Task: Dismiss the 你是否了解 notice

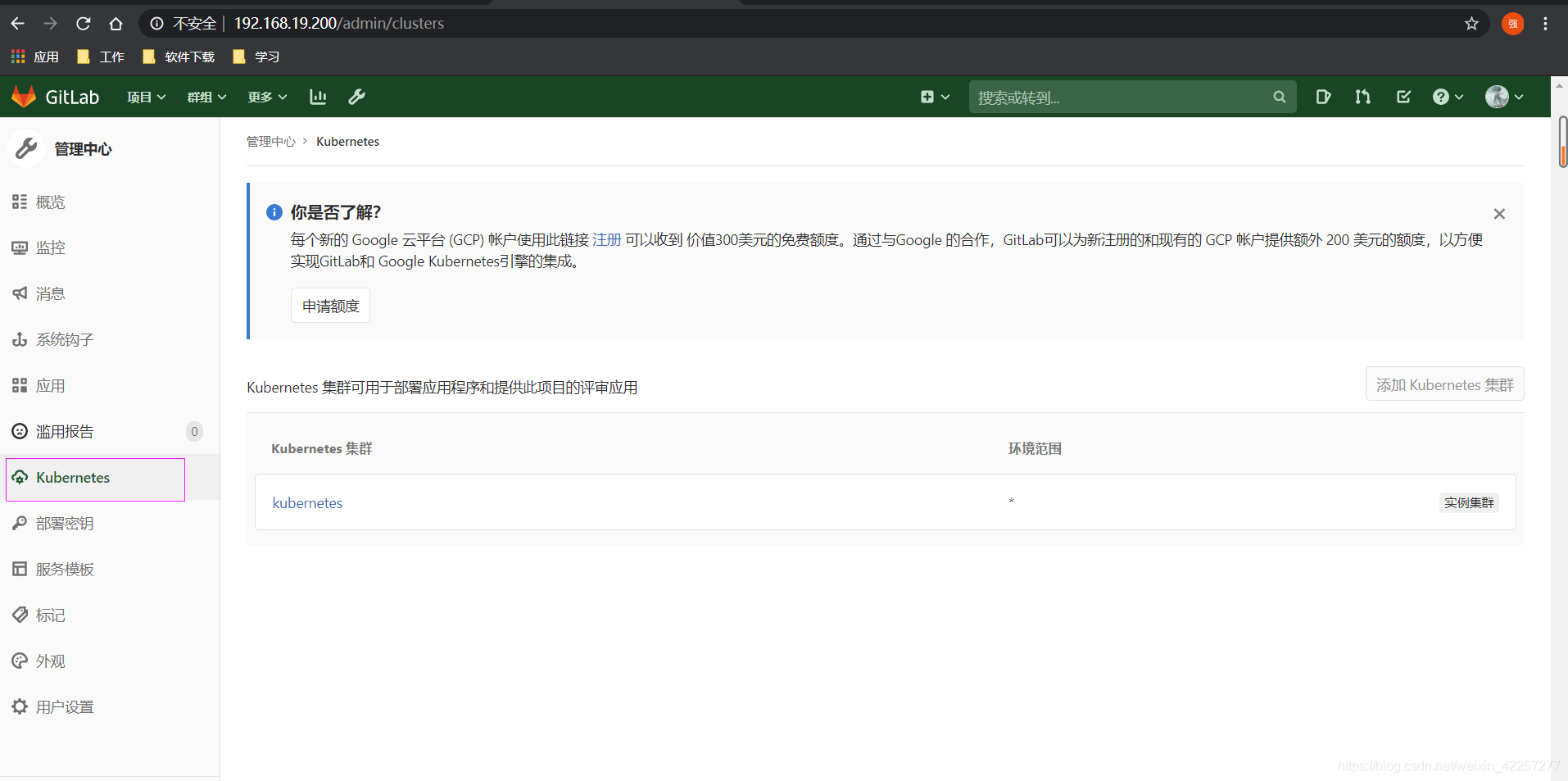Action: coord(1499,214)
